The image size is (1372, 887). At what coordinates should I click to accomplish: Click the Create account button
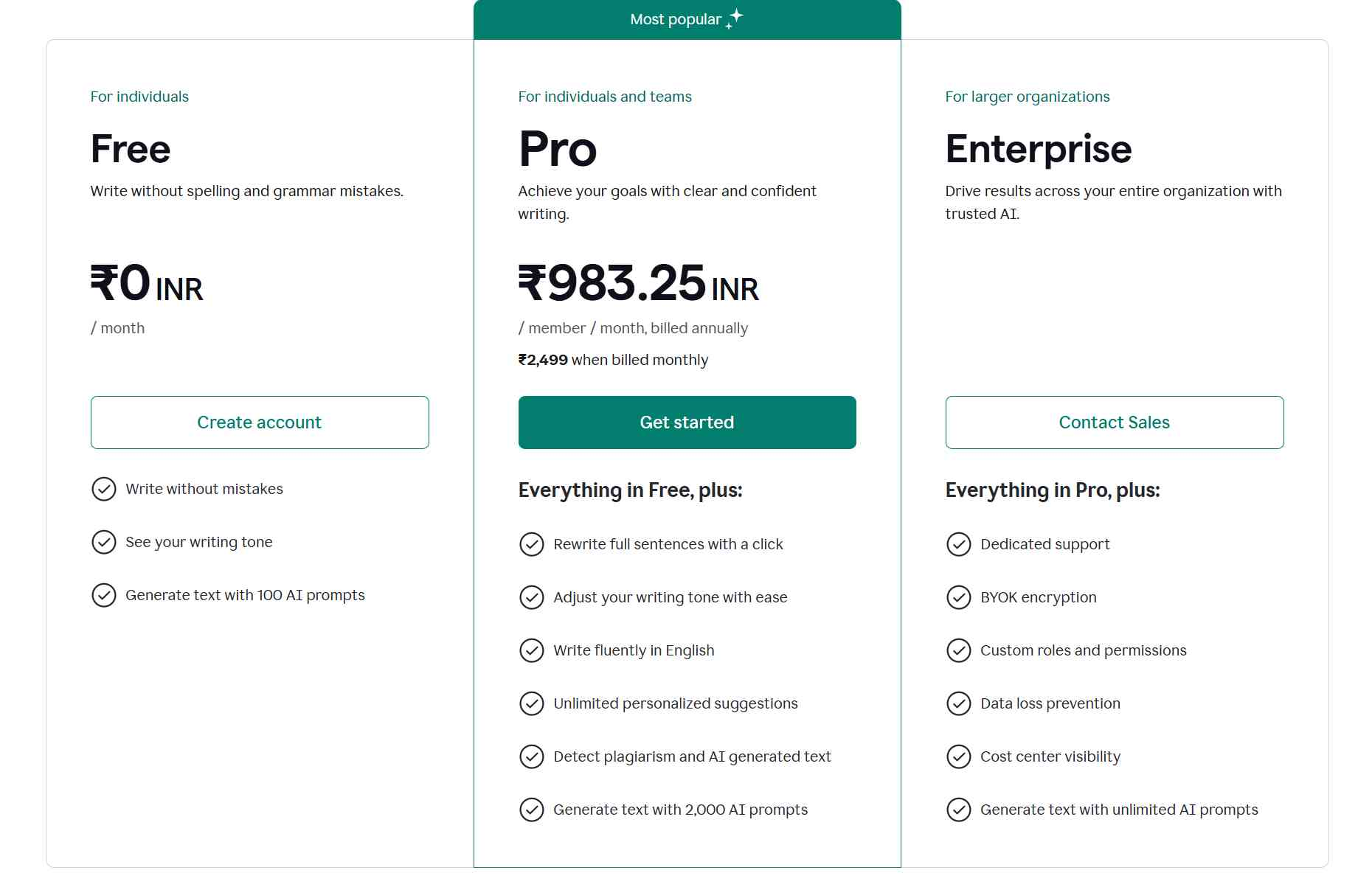(x=260, y=422)
